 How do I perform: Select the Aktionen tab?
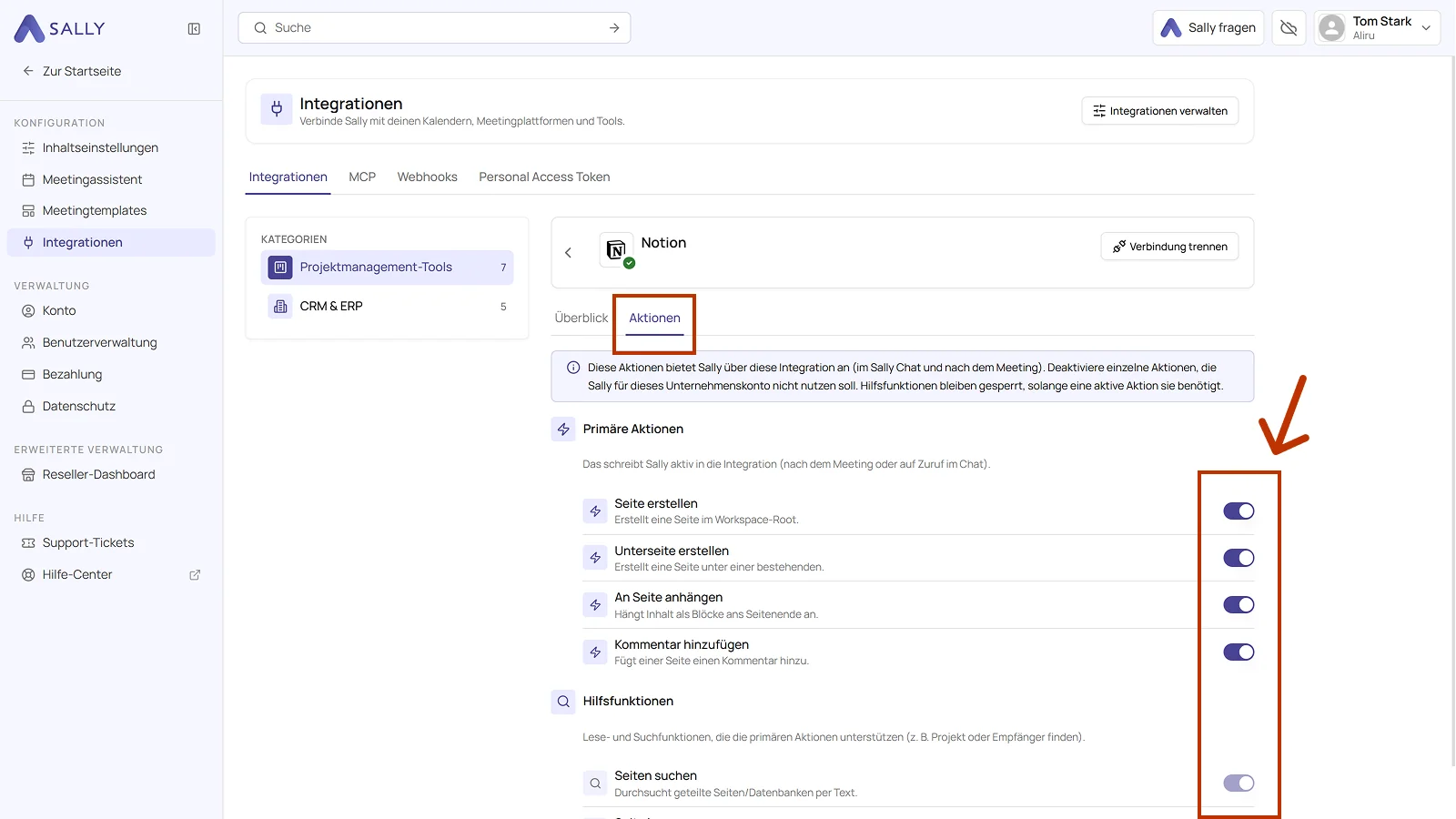pos(654,318)
